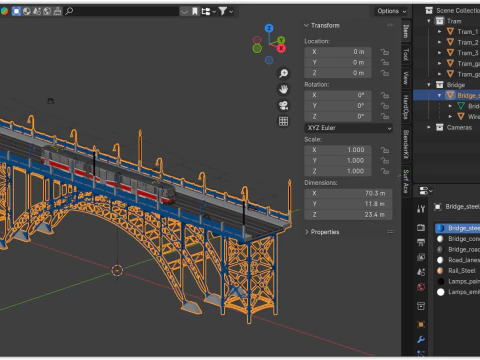Select the Rail_Steel material slot
The image size is (480, 360).
tap(457, 271)
